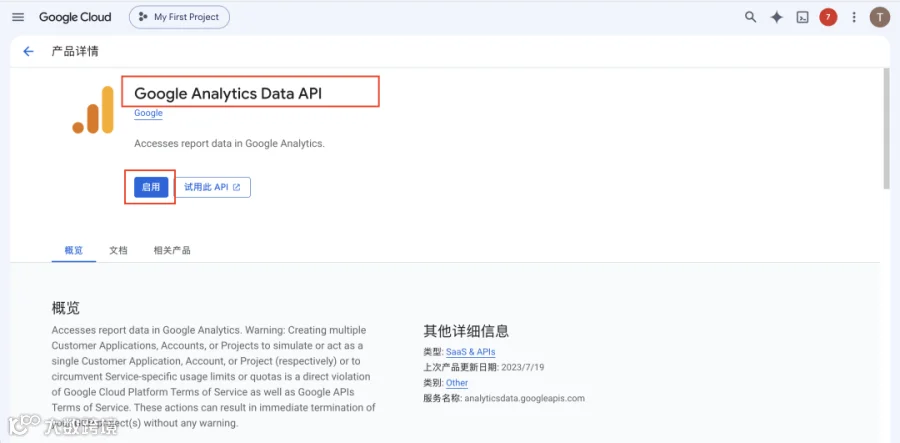Click the blue 启用 enable button
900x443 pixels.
[151, 187]
